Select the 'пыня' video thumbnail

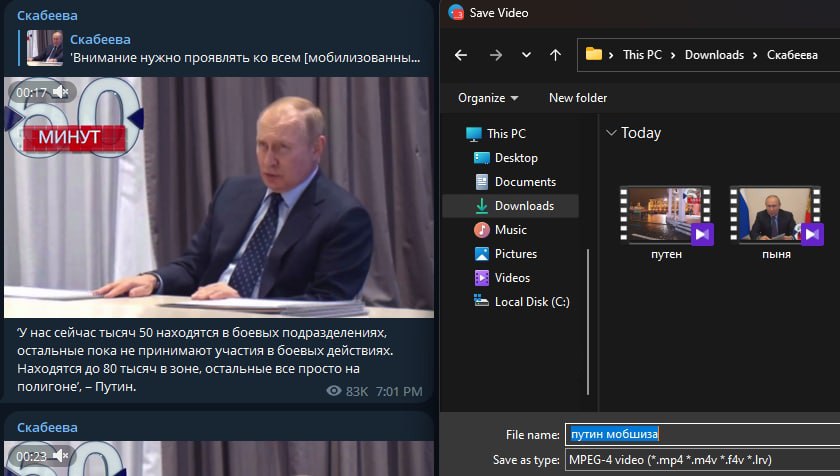(x=776, y=215)
